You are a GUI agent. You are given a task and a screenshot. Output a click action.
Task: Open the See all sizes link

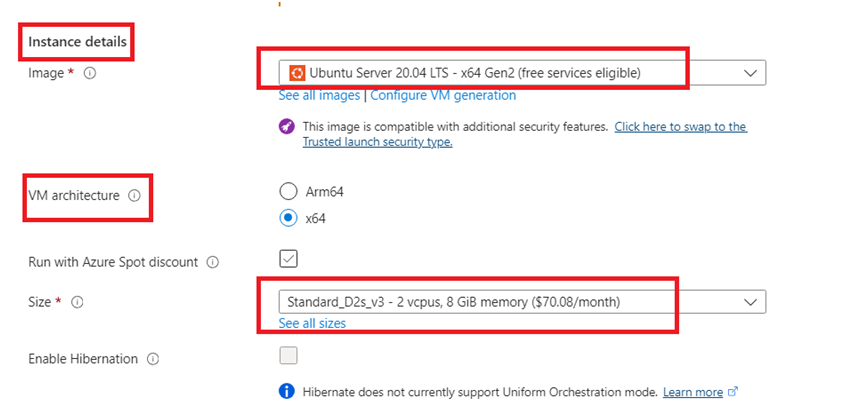312,324
